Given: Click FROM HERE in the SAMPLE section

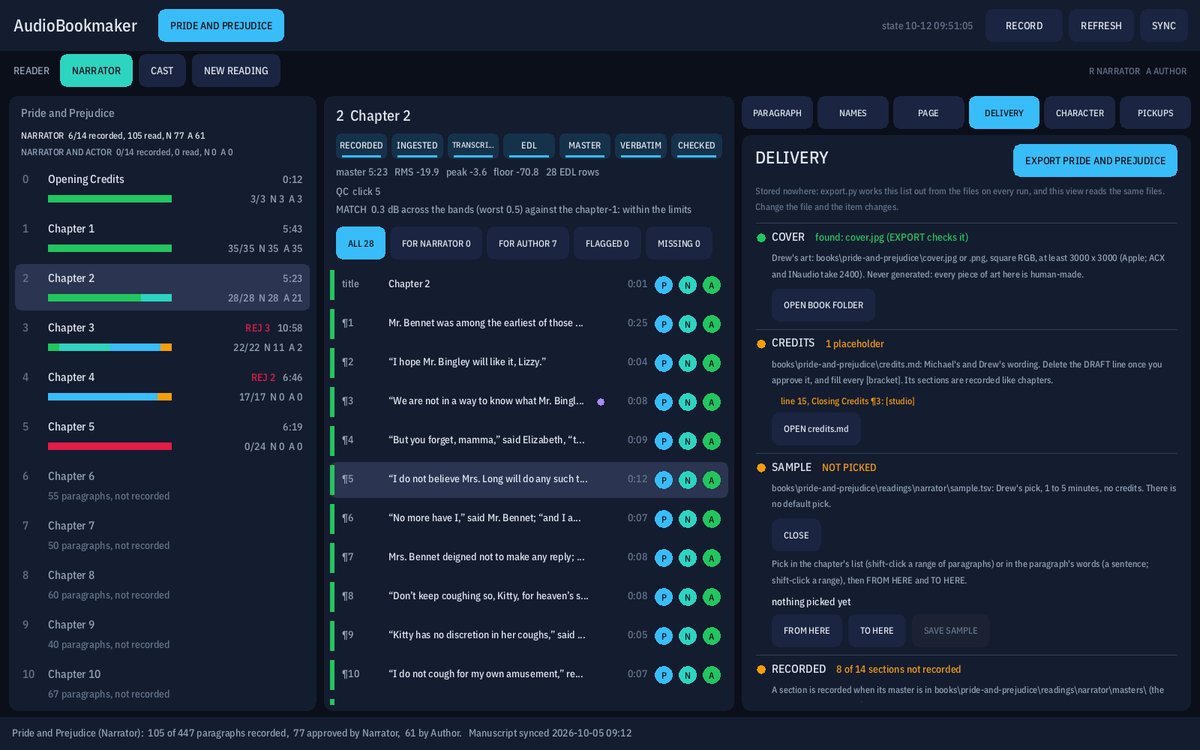Looking at the screenshot, I should pyautogui.click(x=807, y=631).
